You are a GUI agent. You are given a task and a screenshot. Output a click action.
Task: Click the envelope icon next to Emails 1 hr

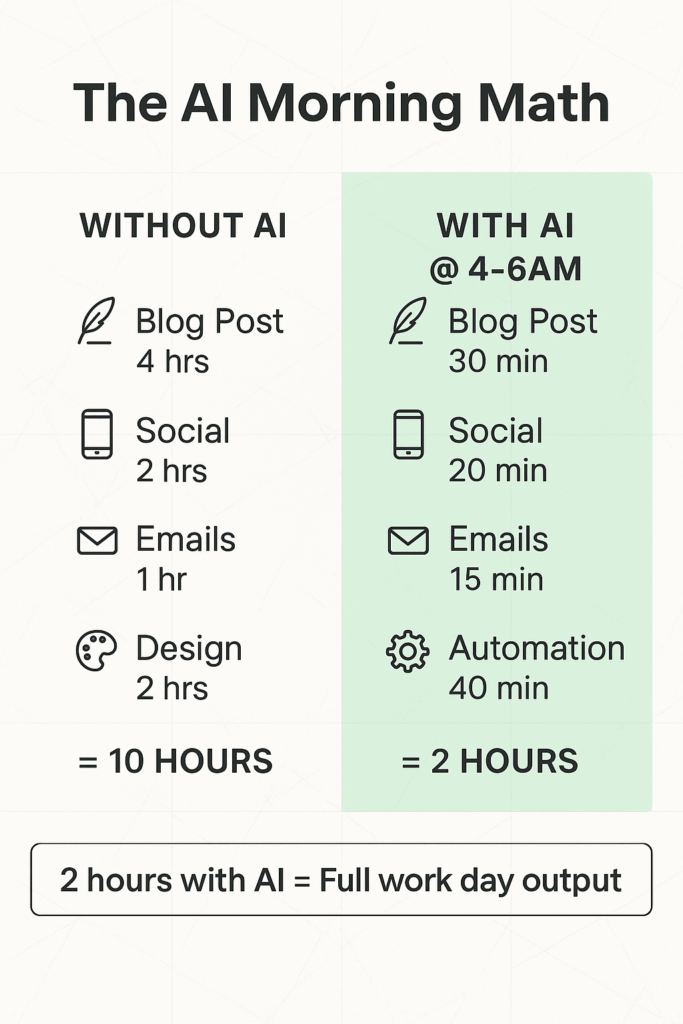pyautogui.click(x=97, y=541)
